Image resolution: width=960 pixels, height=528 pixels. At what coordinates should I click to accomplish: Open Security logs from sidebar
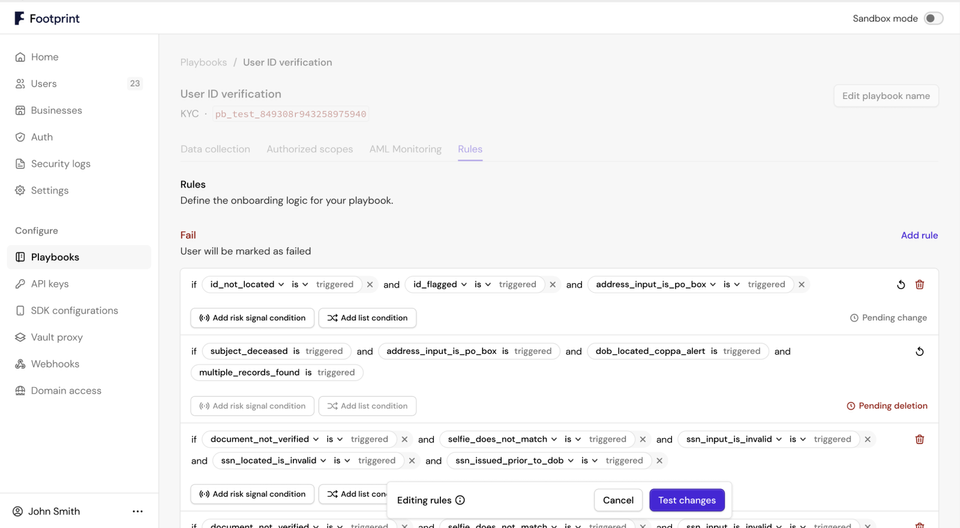click(60, 164)
